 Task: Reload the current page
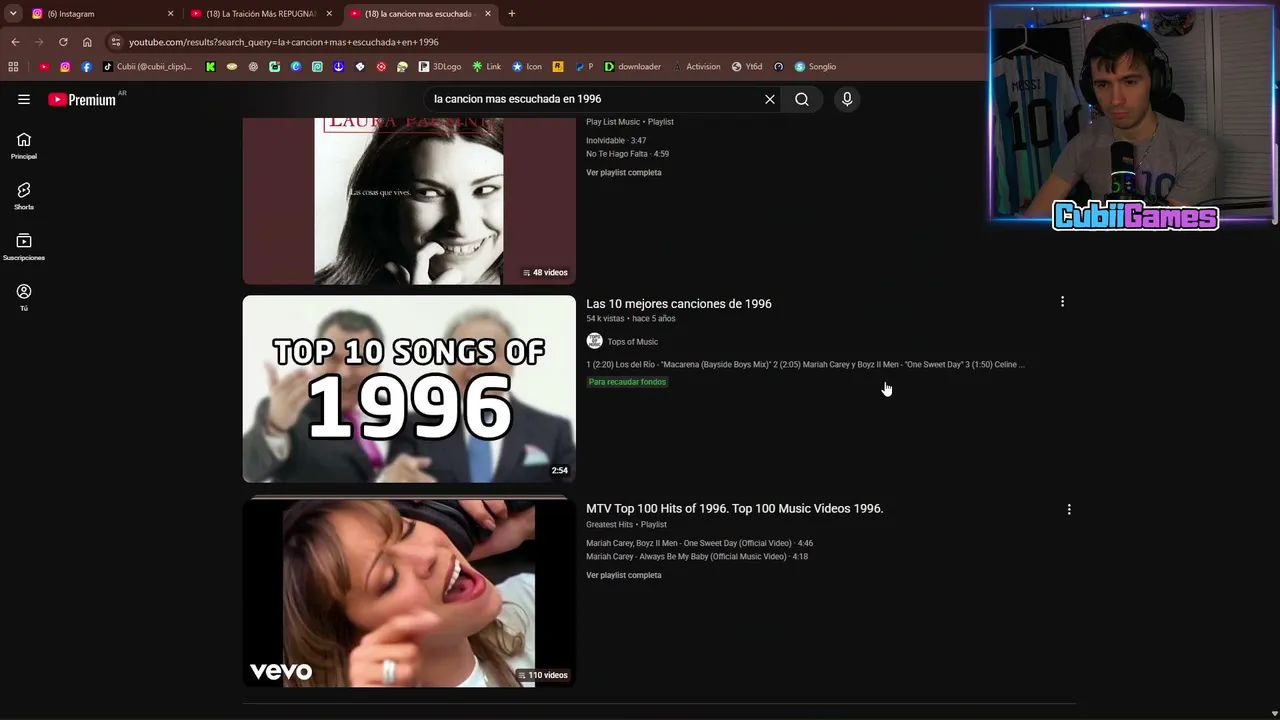point(63,42)
